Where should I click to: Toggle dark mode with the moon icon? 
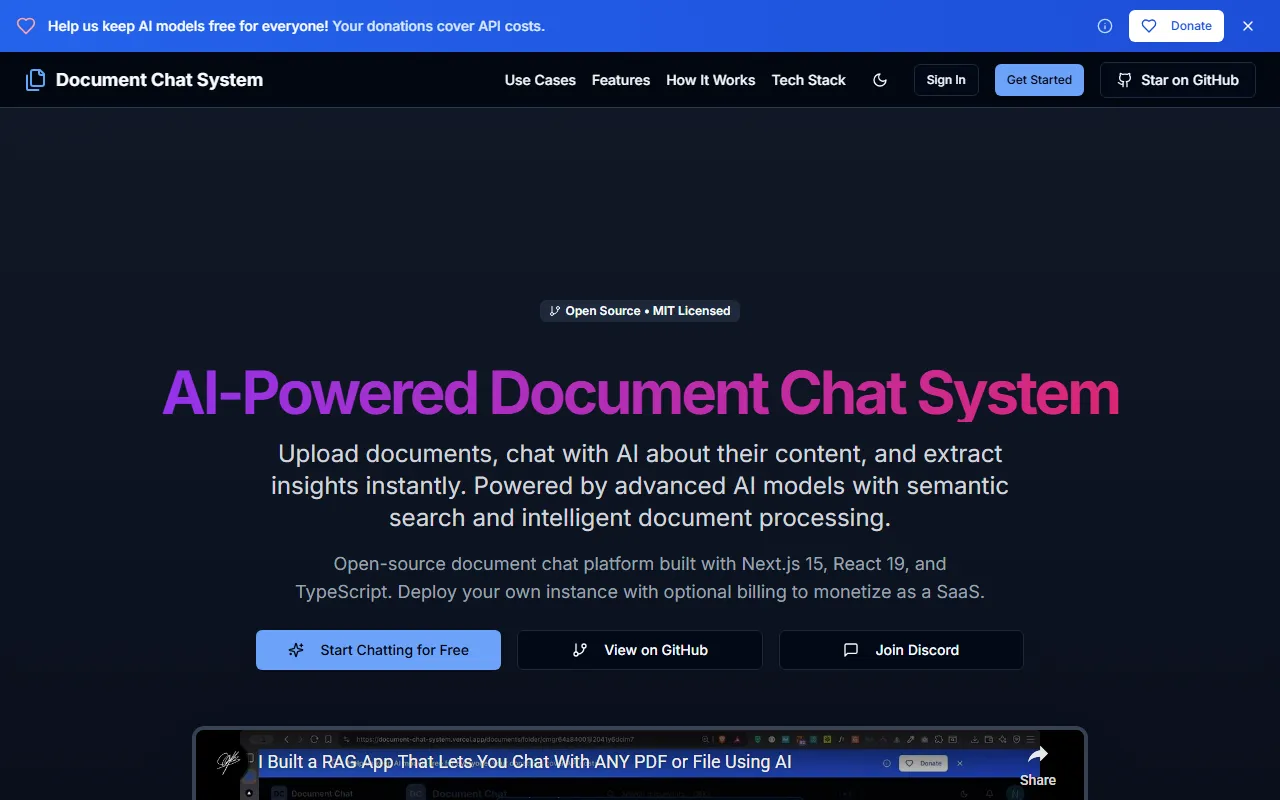880,80
